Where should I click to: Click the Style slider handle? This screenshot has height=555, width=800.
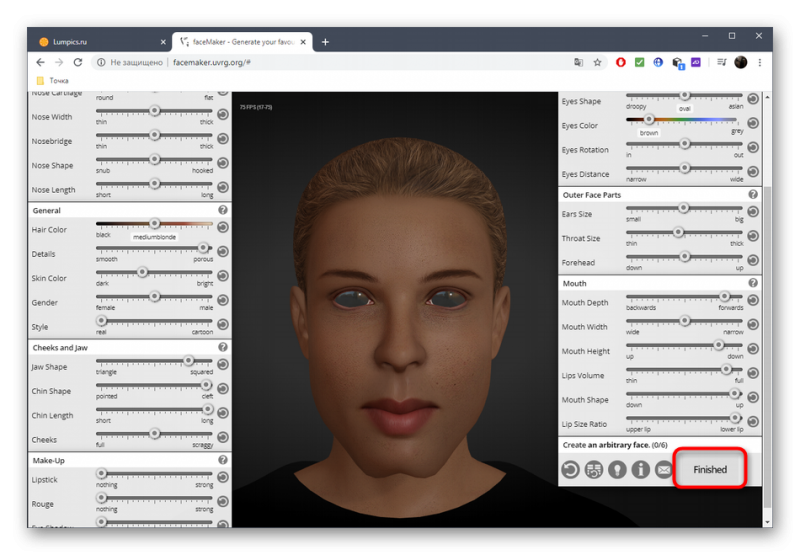coord(102,320)
